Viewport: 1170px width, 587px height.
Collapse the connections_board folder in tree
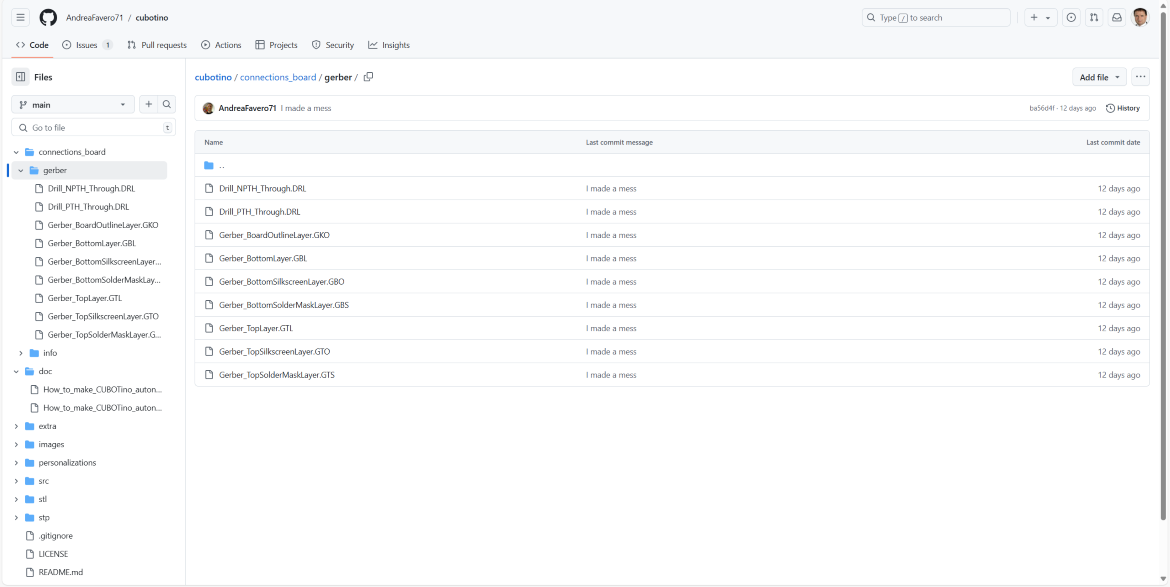[16, 152]
